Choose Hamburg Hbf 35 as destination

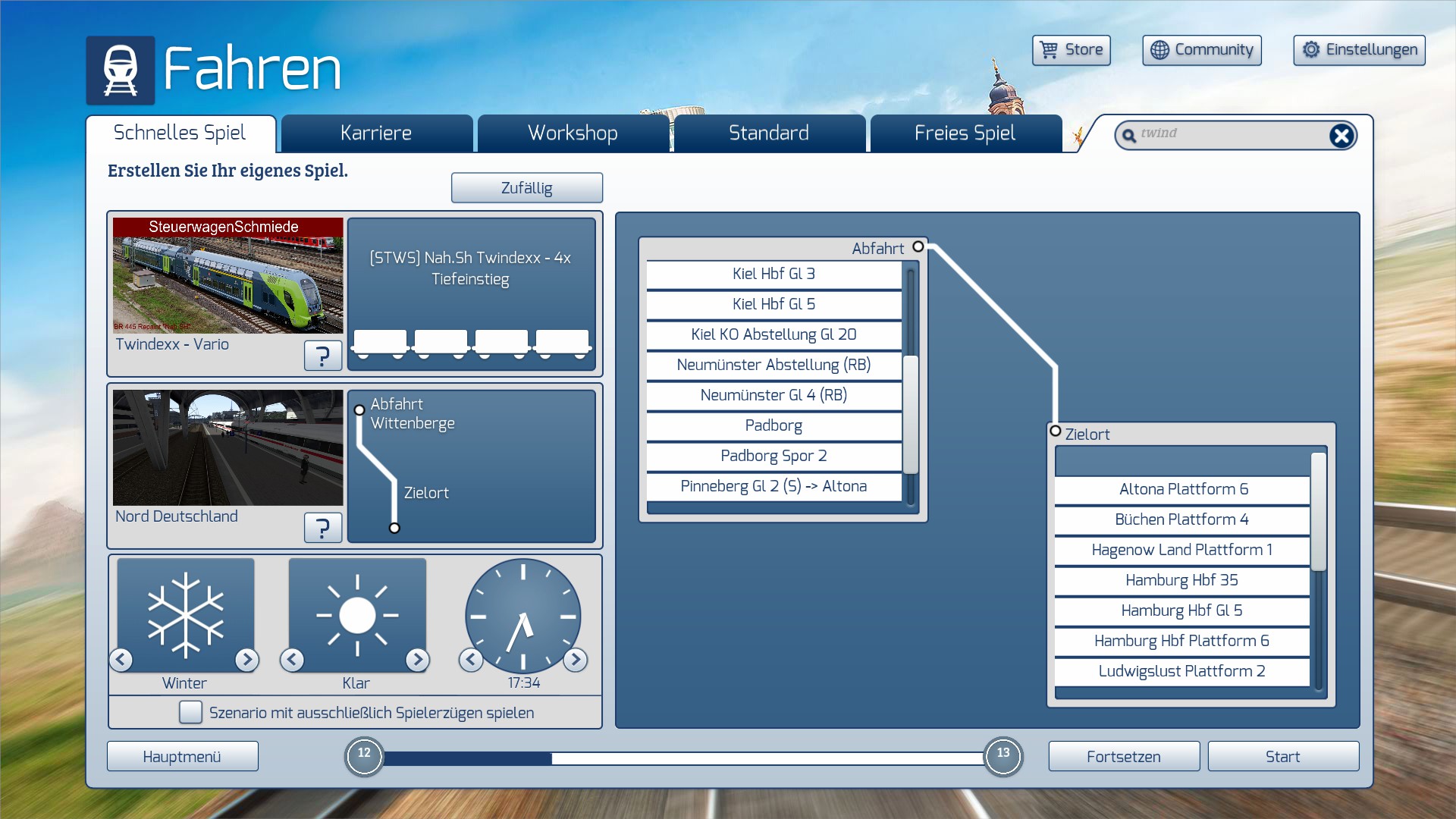click(x=1181, y=580)
